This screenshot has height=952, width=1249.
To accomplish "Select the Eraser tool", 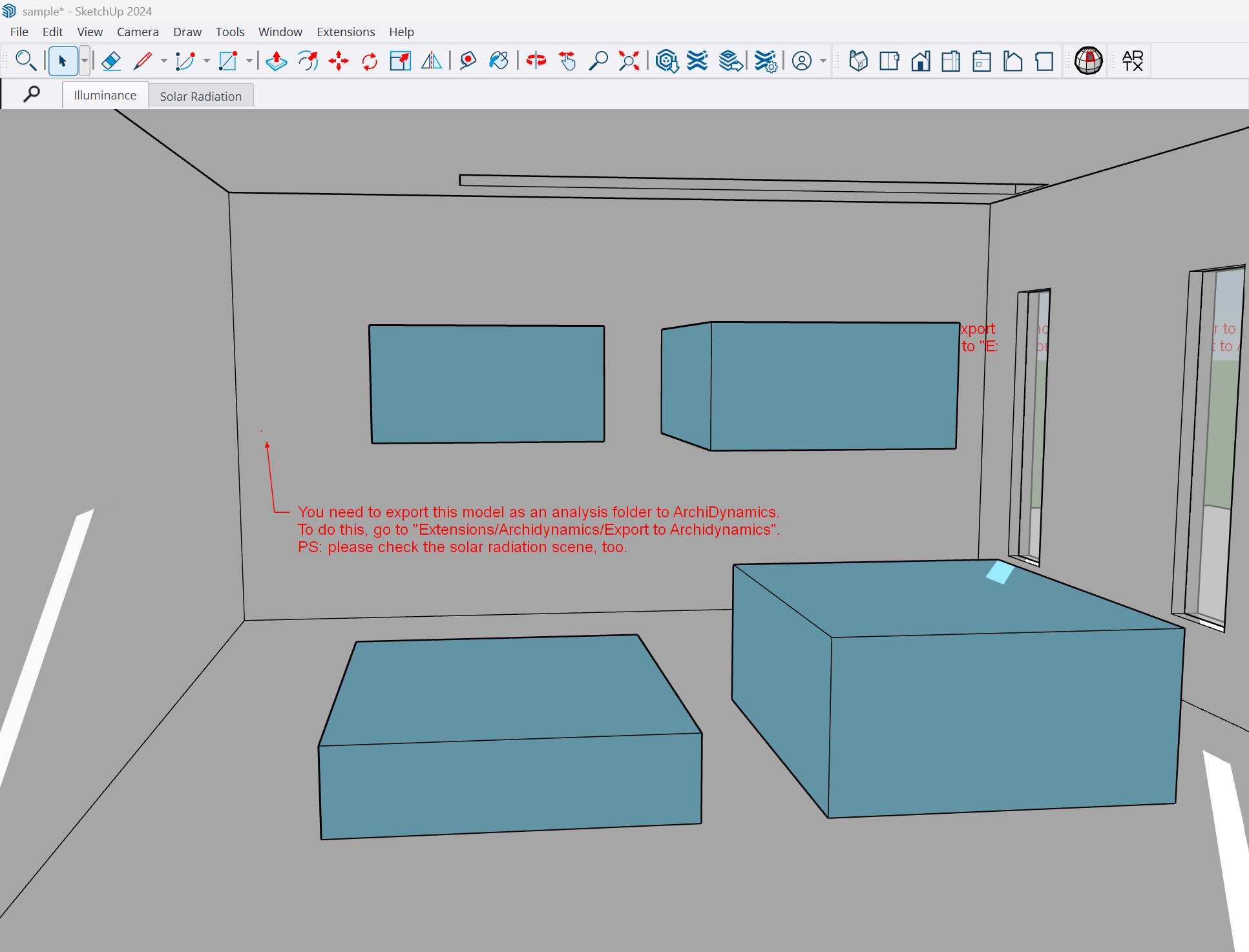I will point(111,61).
